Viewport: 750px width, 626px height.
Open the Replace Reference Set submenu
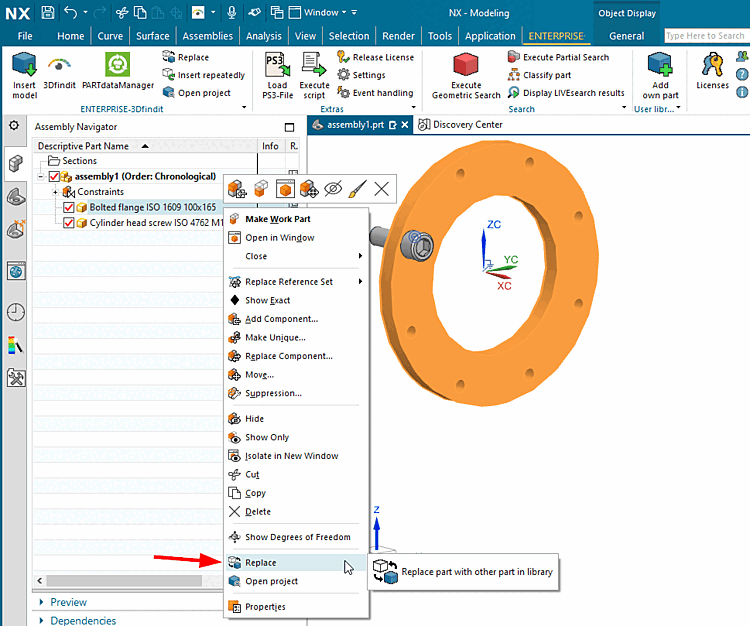(297, 282)
